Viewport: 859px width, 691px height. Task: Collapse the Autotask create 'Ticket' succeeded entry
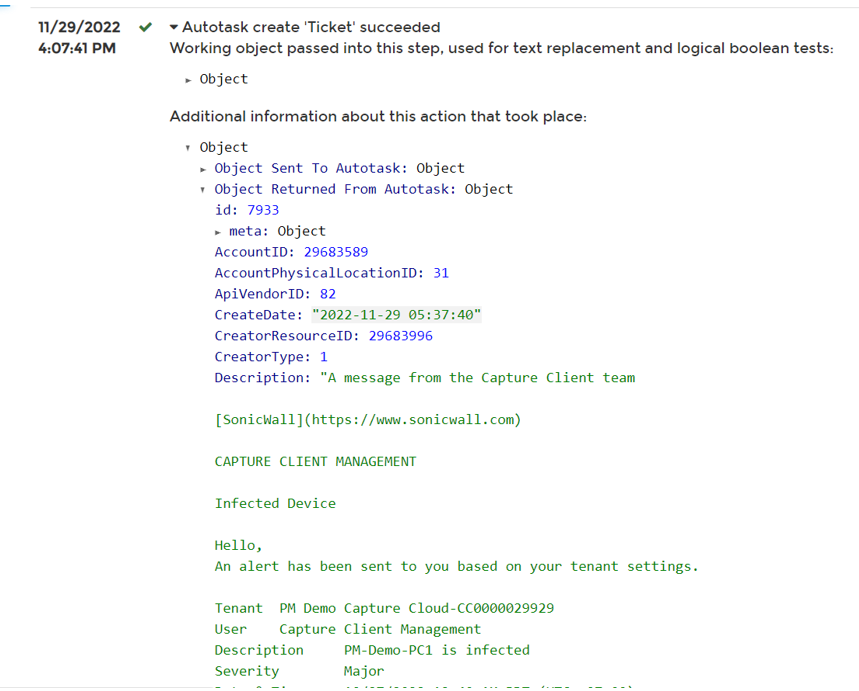click(175, 28)
